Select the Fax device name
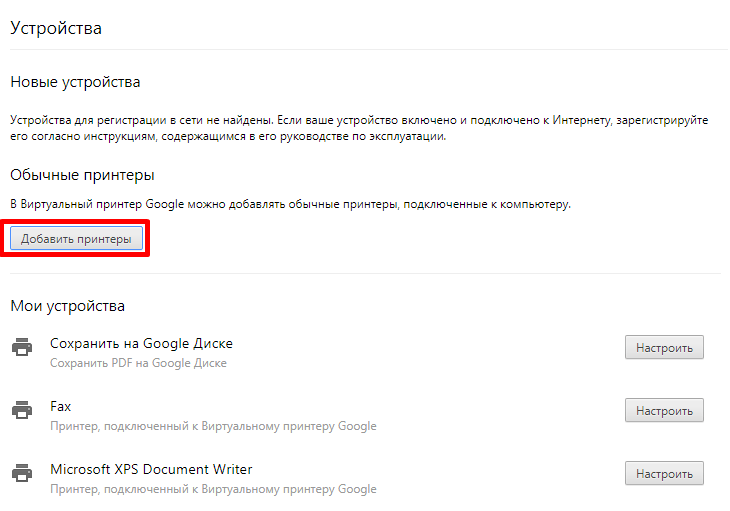Viewport: 730px width, 511px height. 61,406
